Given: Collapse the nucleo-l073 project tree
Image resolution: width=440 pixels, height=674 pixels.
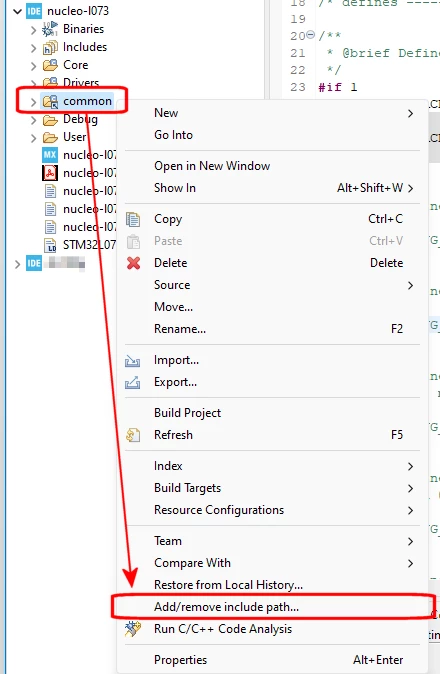Looking at the screenshot, I should [18, 11].
